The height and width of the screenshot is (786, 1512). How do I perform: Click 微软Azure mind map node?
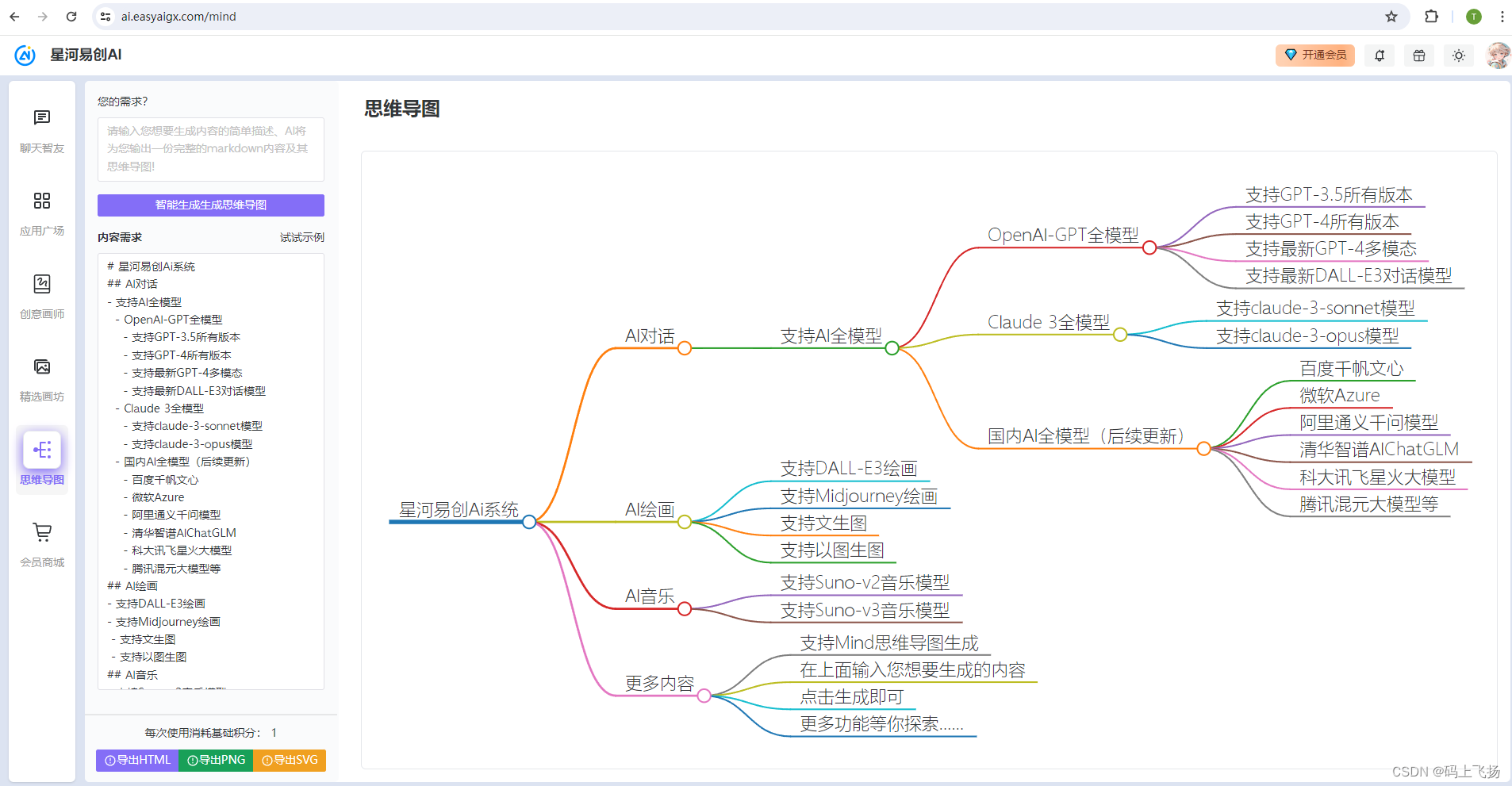1339,396
